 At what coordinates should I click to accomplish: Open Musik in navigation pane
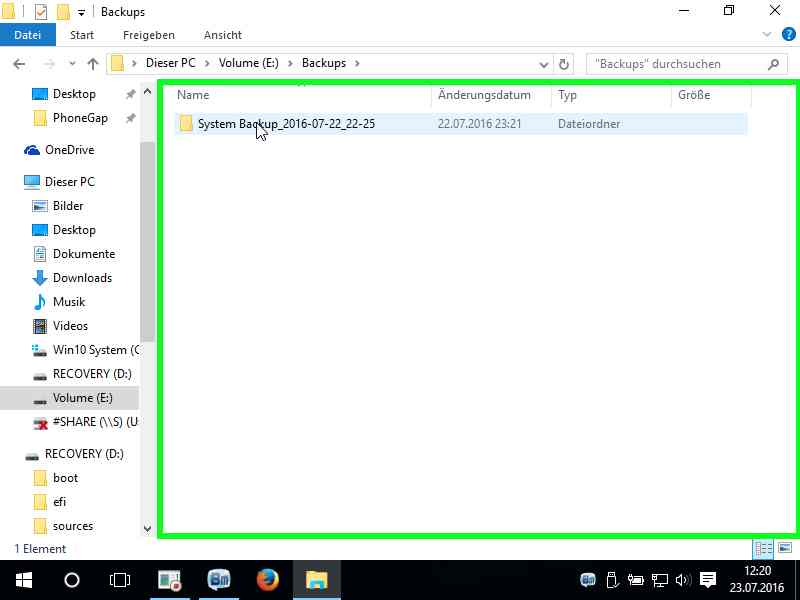69,302
